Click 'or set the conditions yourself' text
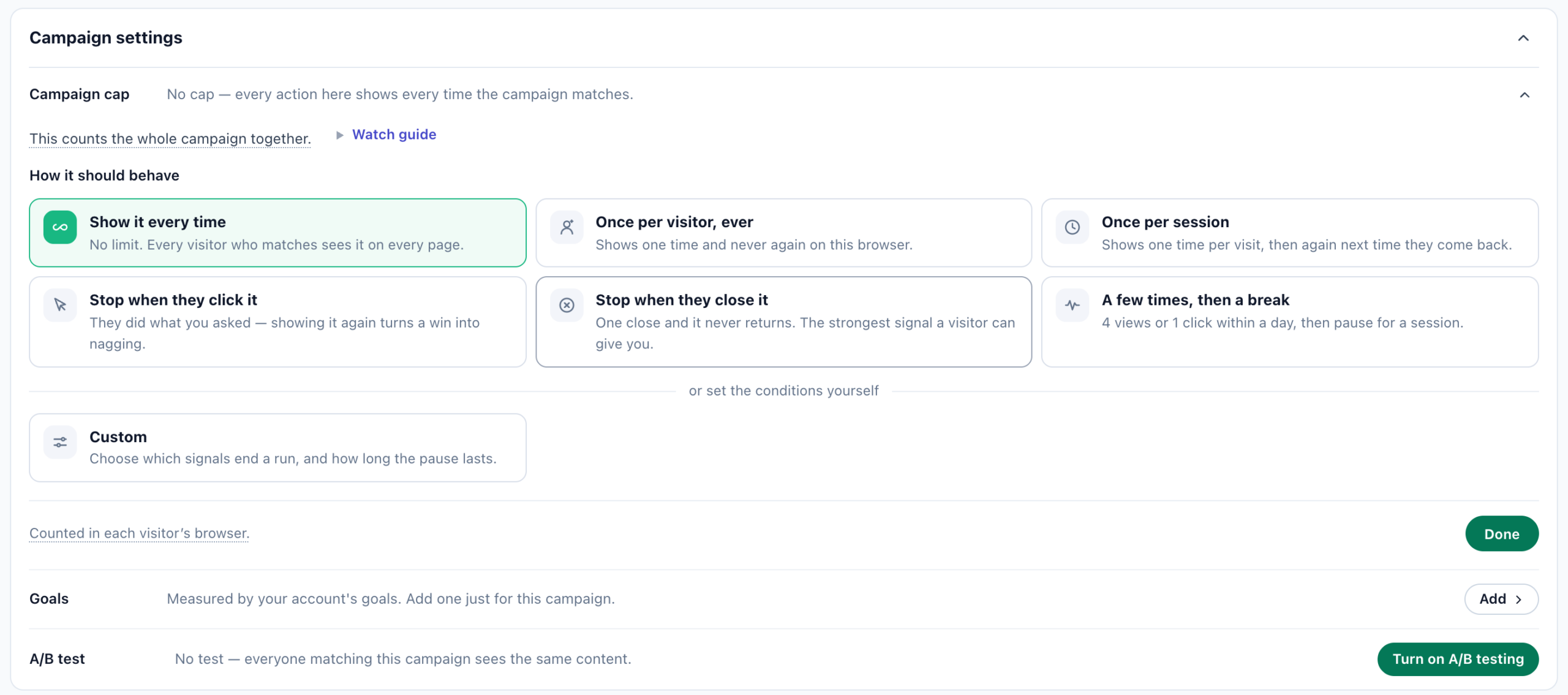The image size is (1568, 695). [x=783, y=391]
